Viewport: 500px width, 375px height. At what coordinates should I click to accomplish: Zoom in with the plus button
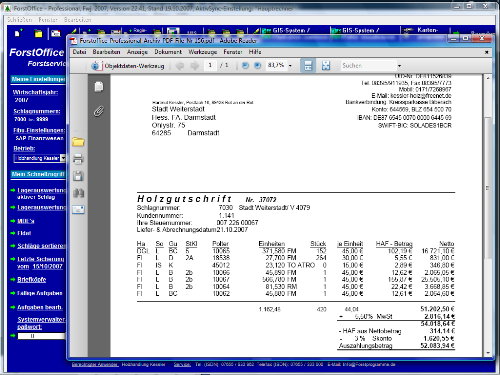click(x=258, y=65)
